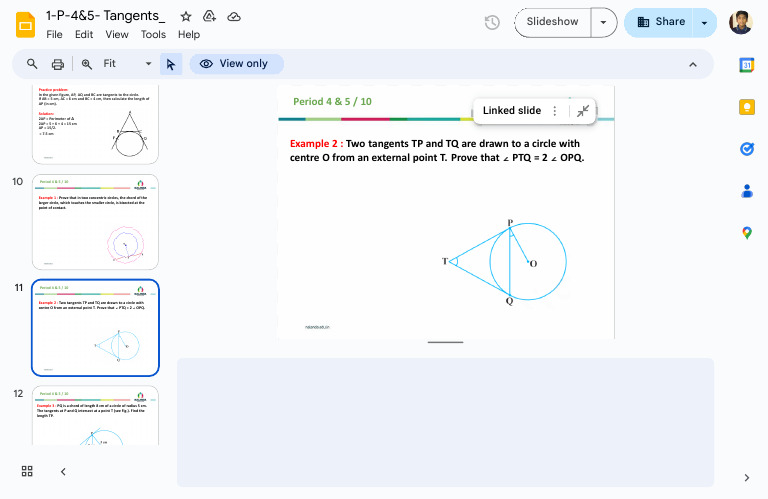This screenshot has height=499, width=768.
Task: Open the Slideshow dropdown arrow
Action: (603, 22)
